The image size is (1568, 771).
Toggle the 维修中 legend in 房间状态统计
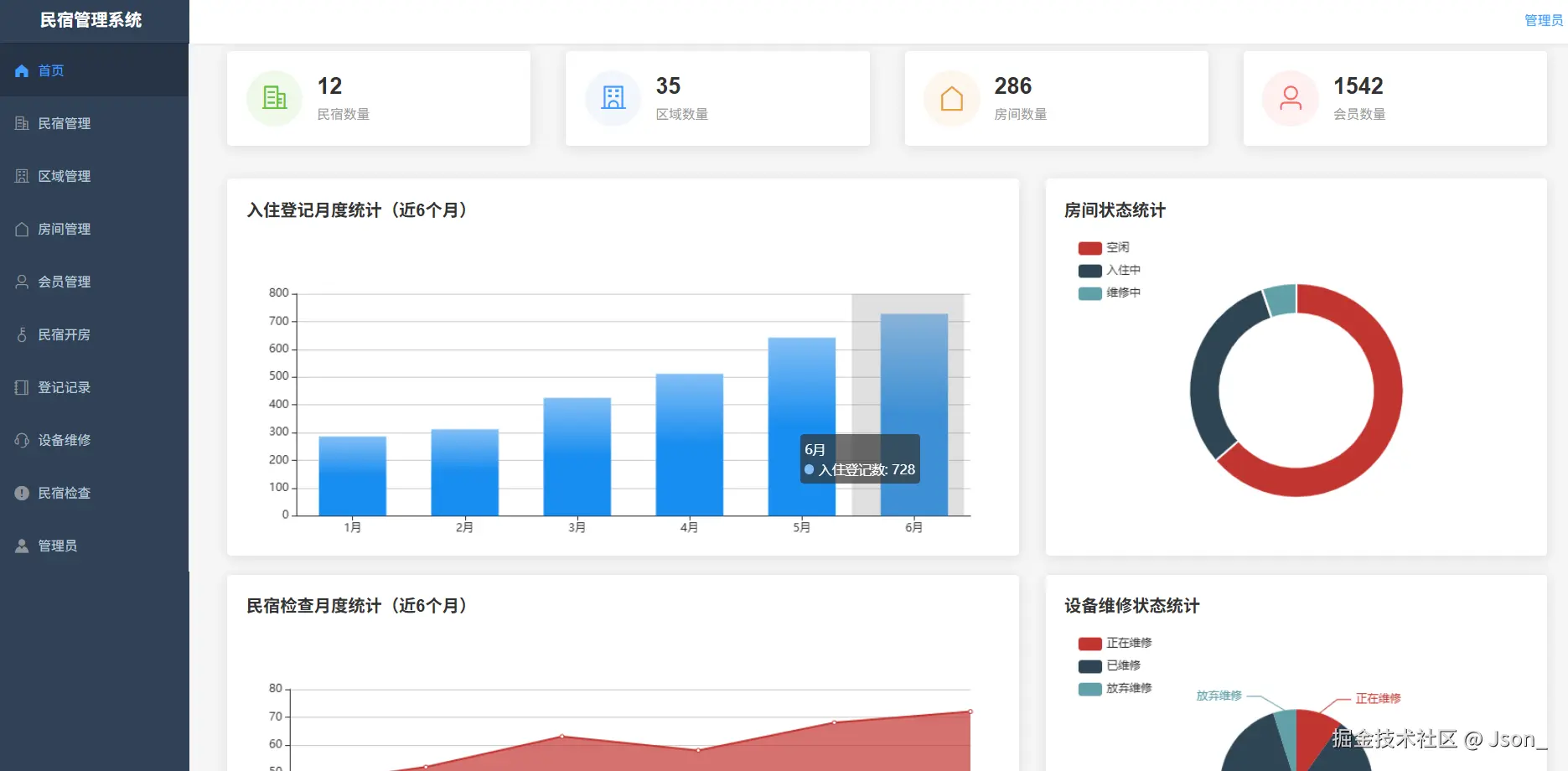coord(1110,292)
